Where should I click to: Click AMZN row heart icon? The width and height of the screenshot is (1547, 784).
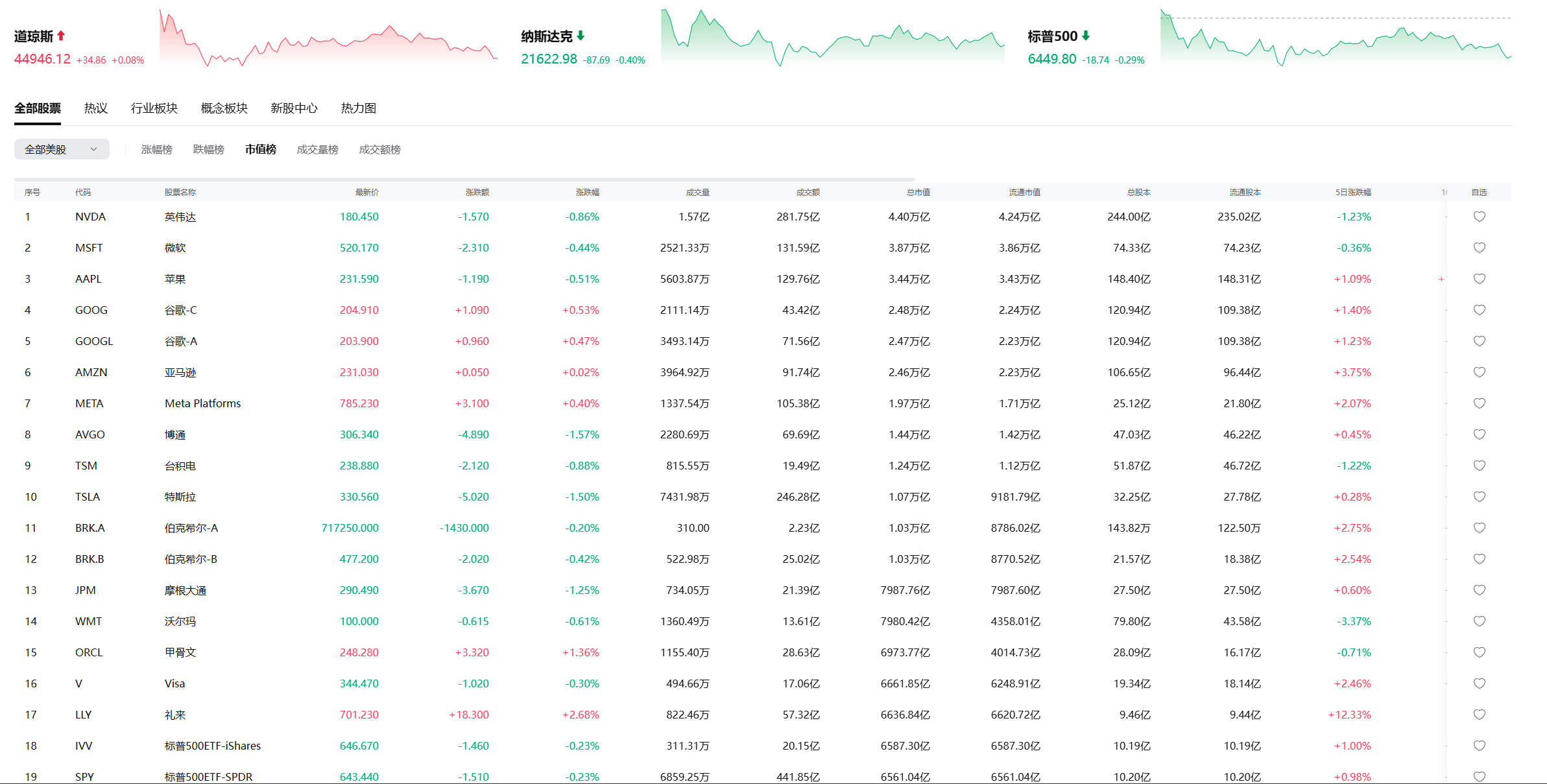point(1479,372)
